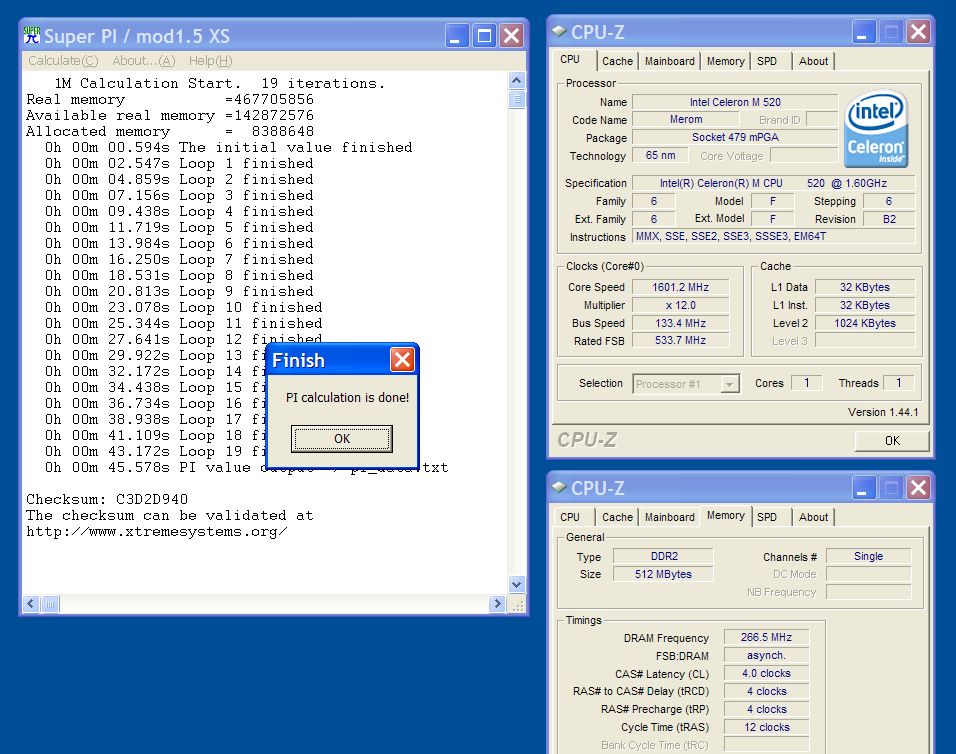
Task: Click the Revision value B2
Action: click(x=889, y=219)
